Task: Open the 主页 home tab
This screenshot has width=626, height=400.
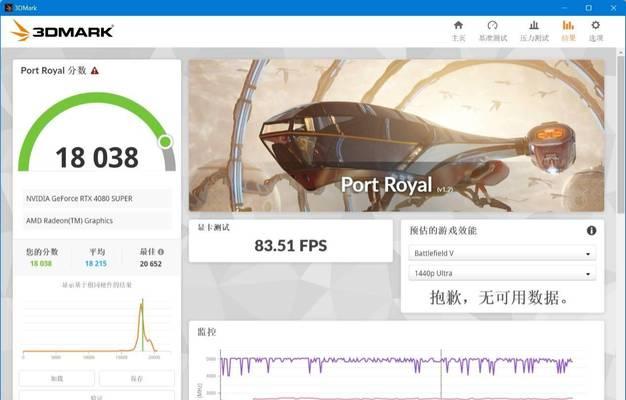Action: pos(458,31)
